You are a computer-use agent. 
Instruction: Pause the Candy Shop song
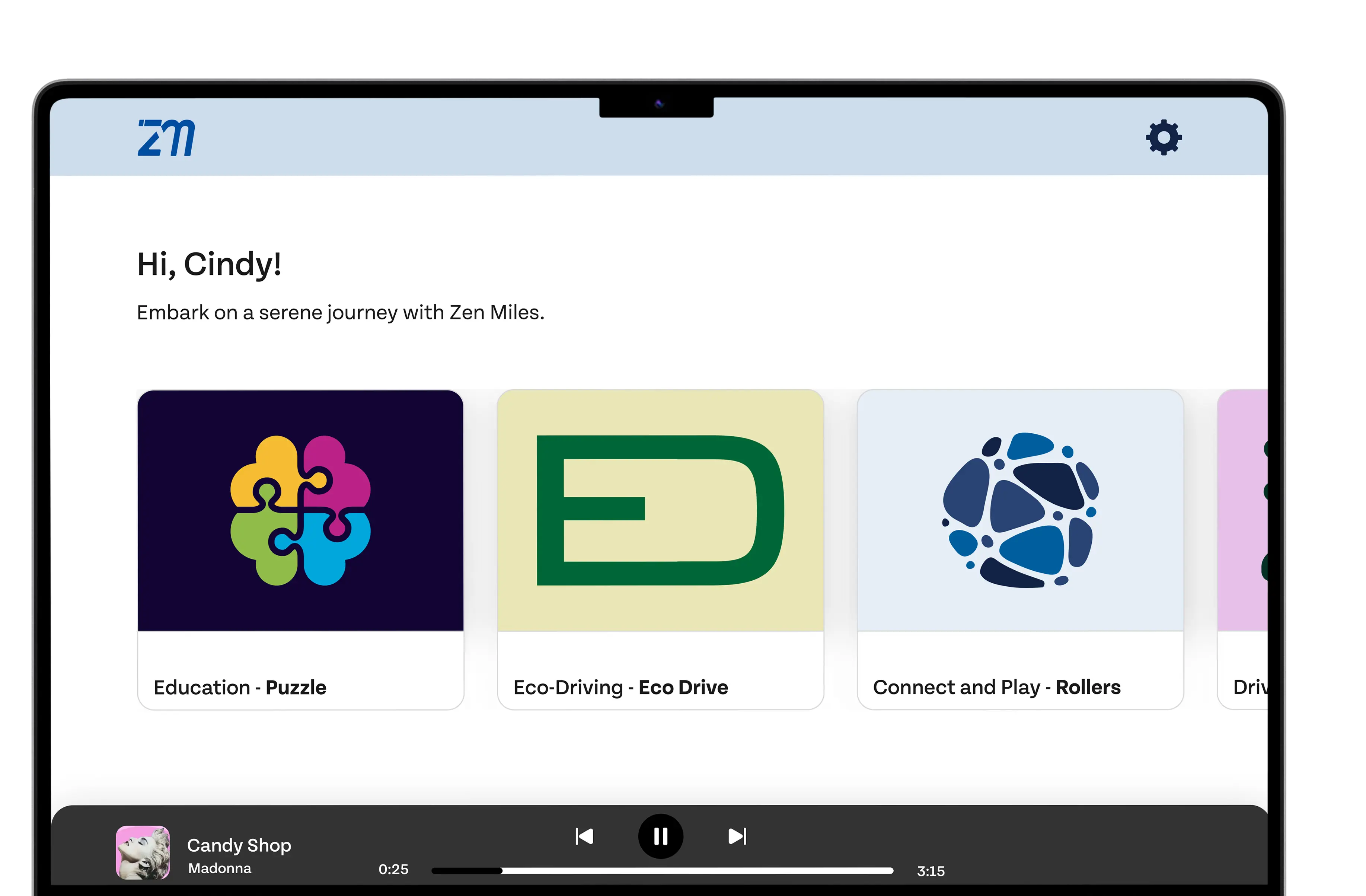click(x=661, y=836)
